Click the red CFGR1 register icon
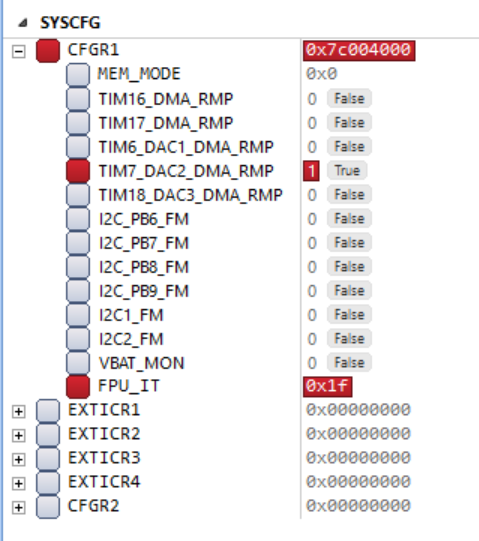 (x=48, y=51)
